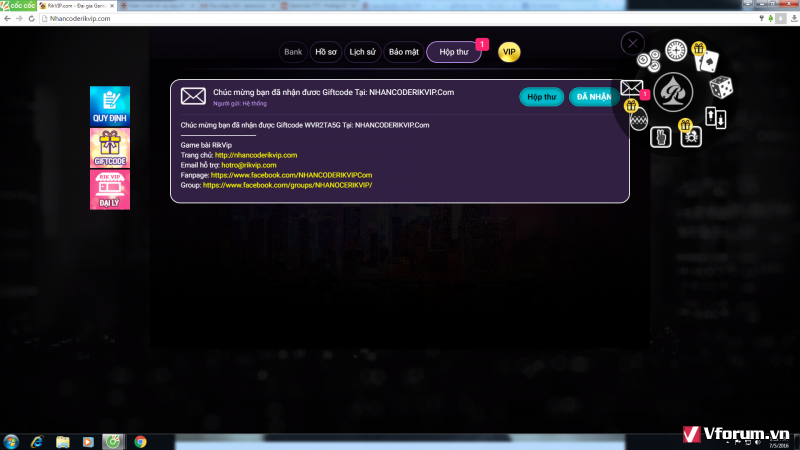
Task: Open the Windows Start button
Action: click(11, 442)
